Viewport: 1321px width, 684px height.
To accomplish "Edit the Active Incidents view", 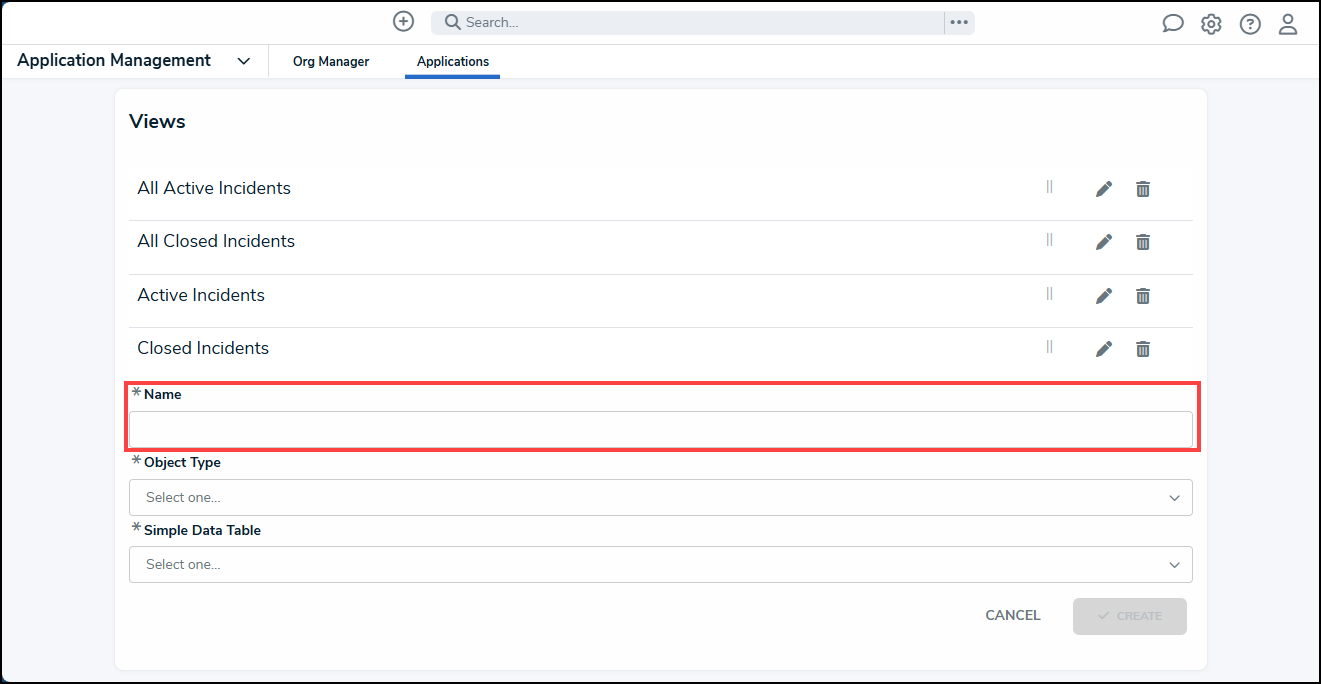I will tap(1104, 295).
